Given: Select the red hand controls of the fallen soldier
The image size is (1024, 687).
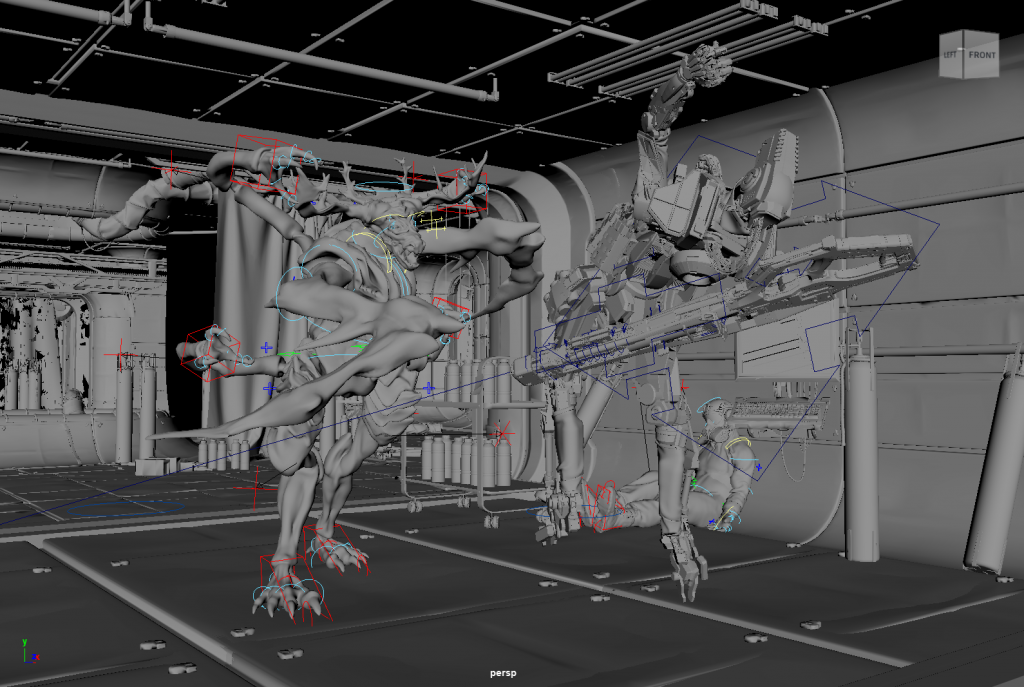Looking at the screenshot, I should click(x=600, y=500).
